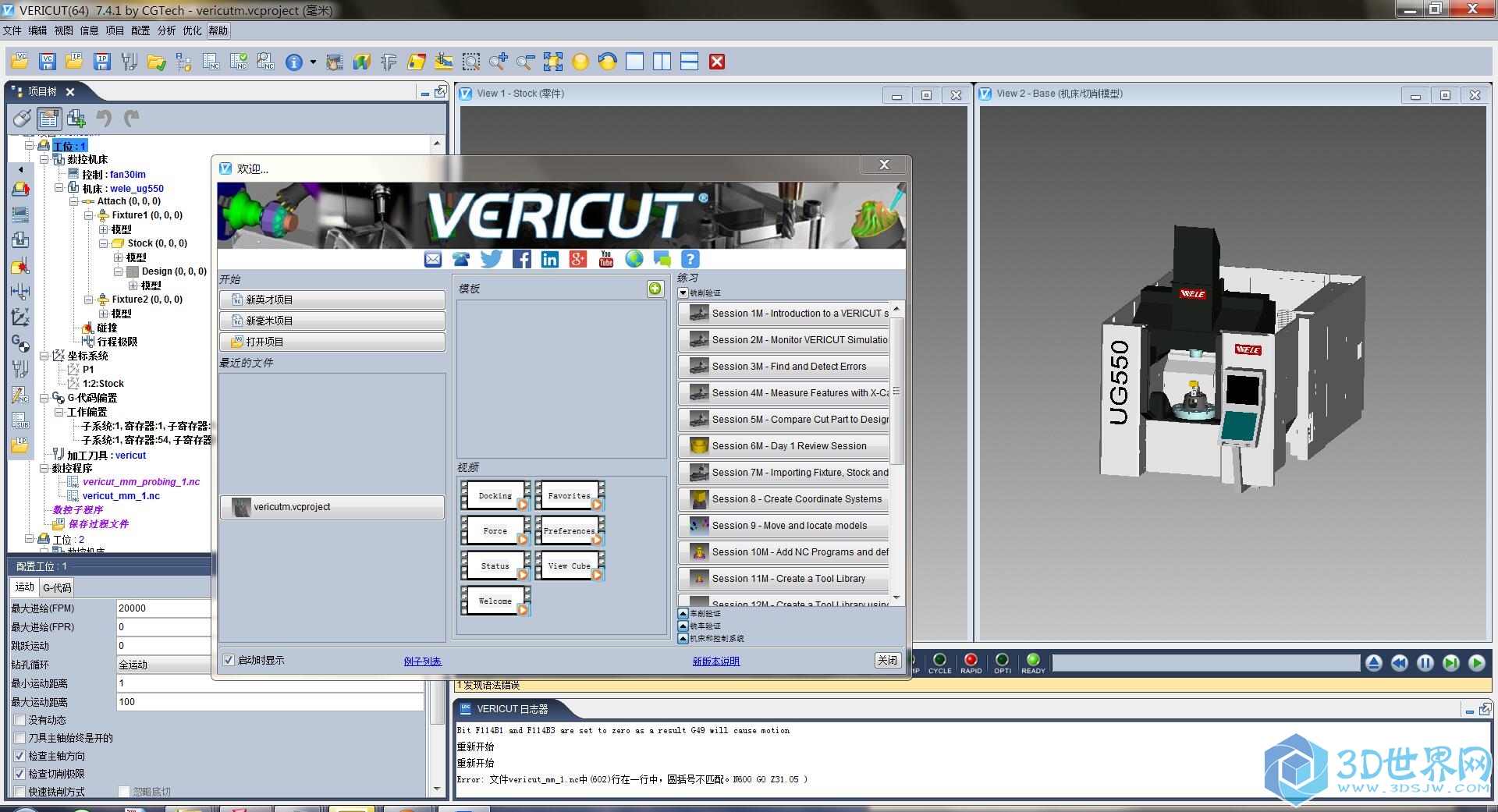Switch to the G-代码 tab
Viewport: 1498px width, 812px height.
[57, 587]
